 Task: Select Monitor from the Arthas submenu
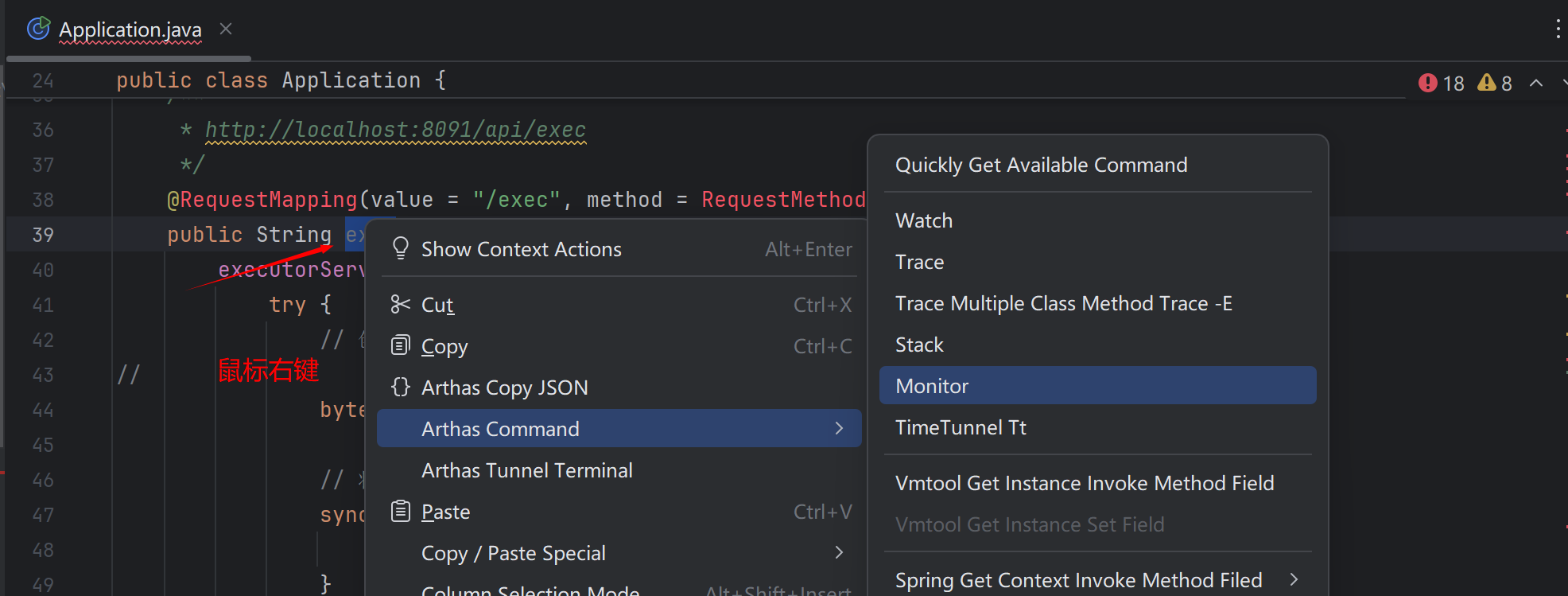(932, 386)
